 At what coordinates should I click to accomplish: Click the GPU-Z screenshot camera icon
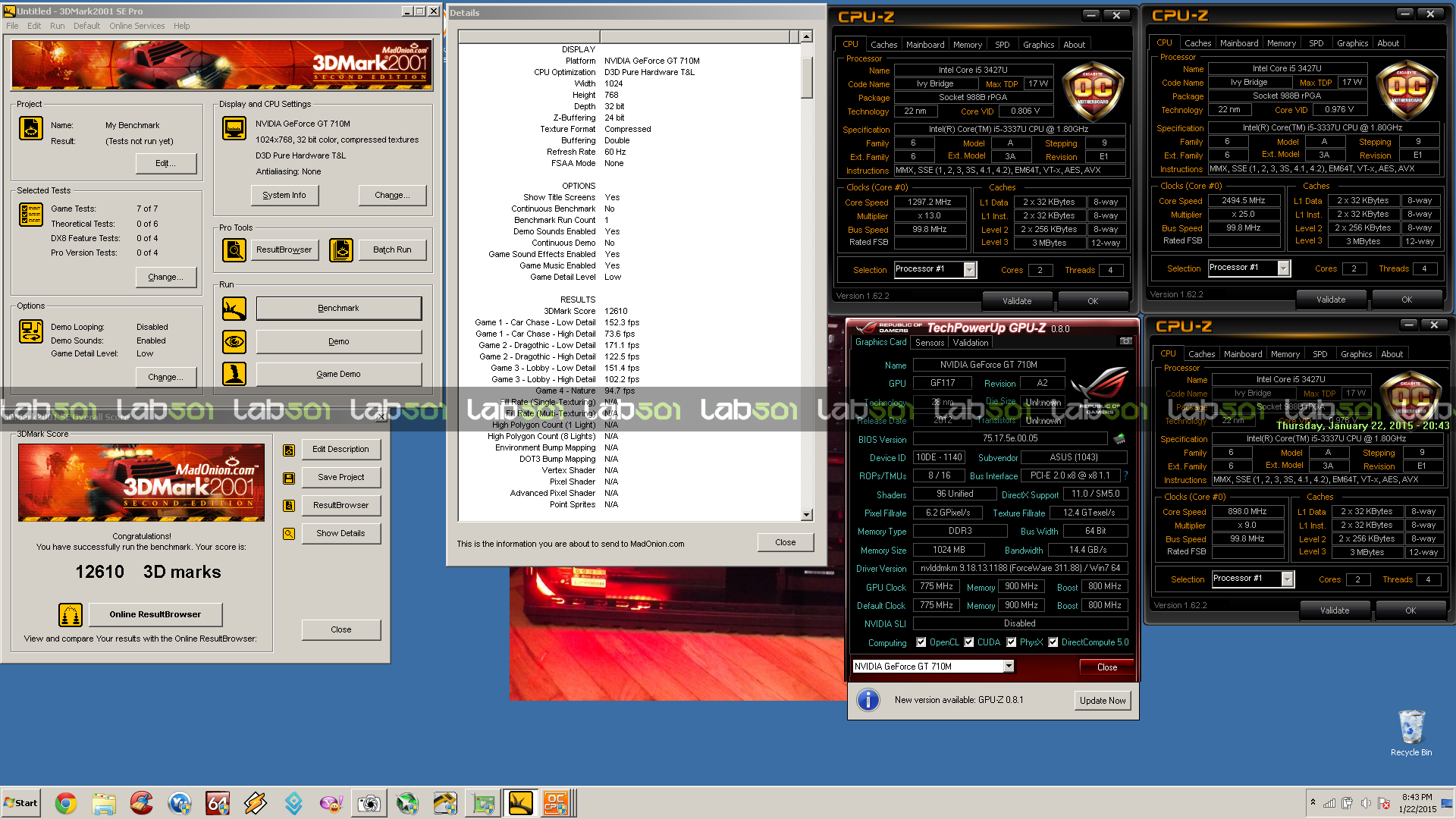[x=1126, y=341]
